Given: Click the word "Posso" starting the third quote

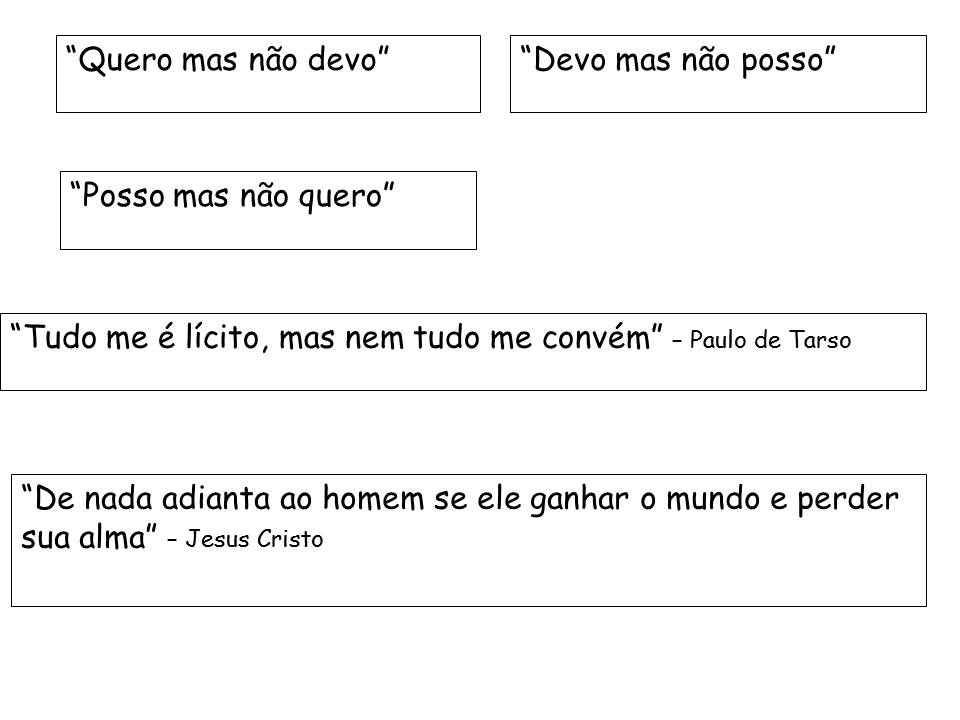Looking at the screenshot, I should point(123,197).
